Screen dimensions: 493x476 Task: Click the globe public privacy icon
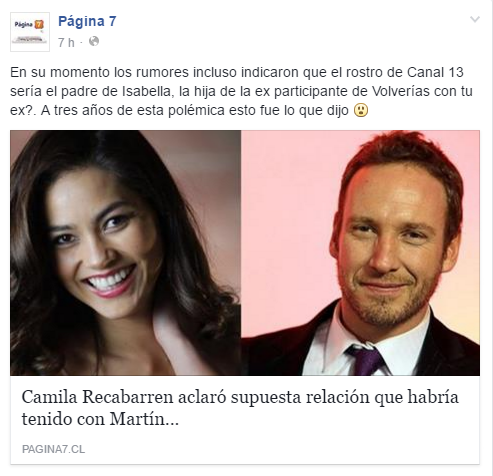(94, 41)
